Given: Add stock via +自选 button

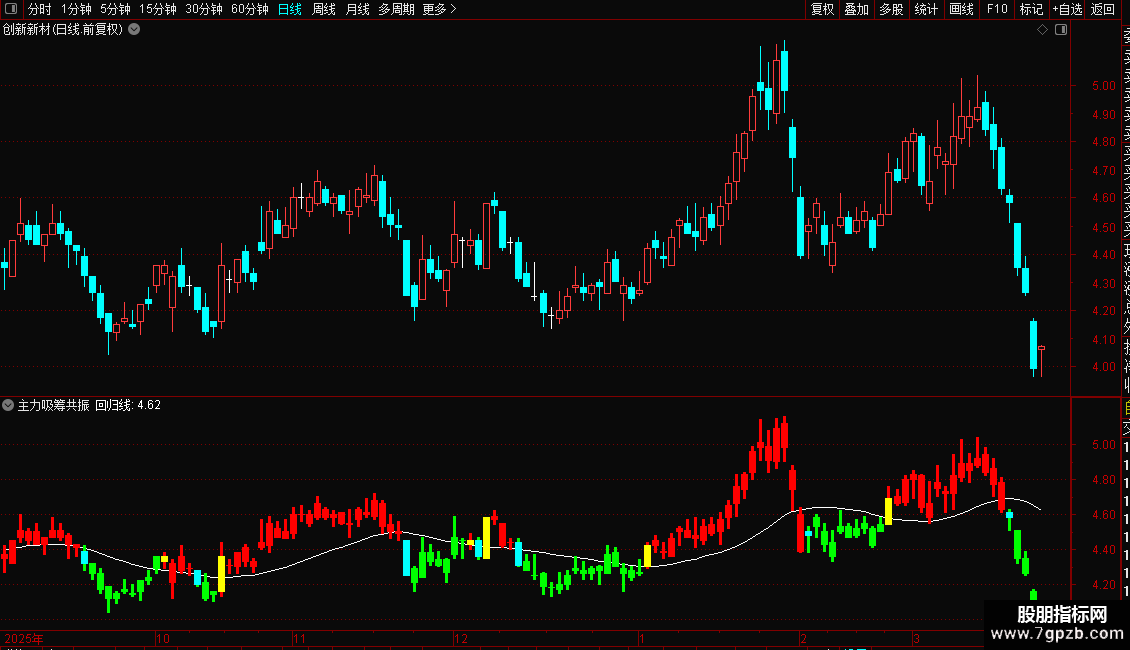Looking at the screenshot, I should [1067, 9].
